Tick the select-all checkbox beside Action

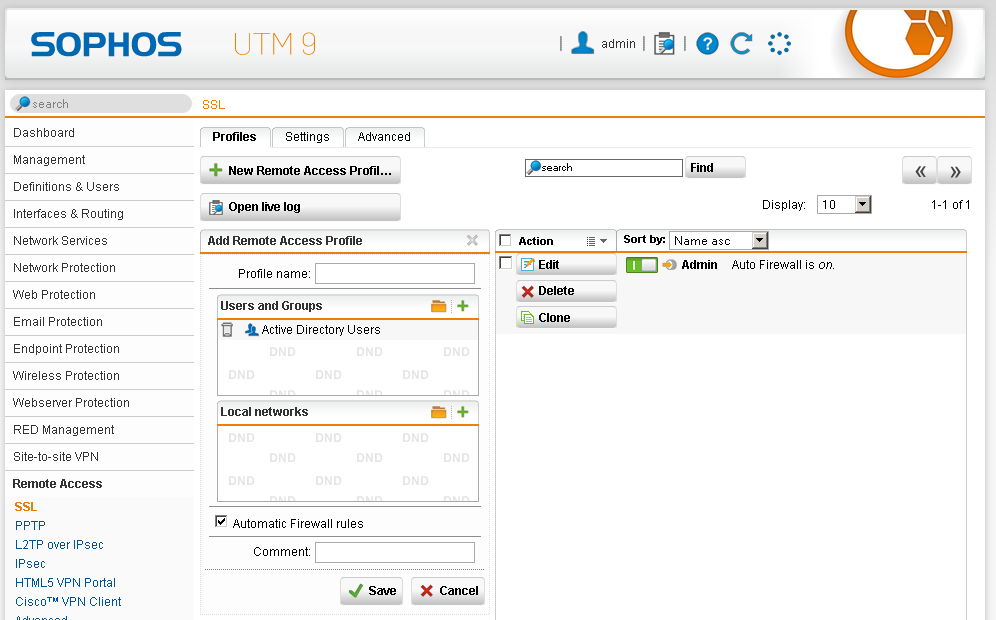[x=505, y=240]
